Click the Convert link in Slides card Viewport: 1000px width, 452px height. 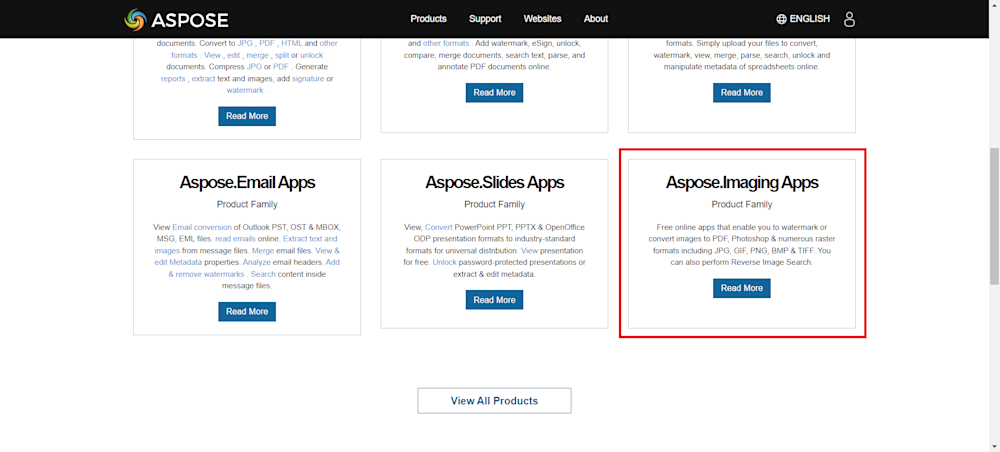439,227
